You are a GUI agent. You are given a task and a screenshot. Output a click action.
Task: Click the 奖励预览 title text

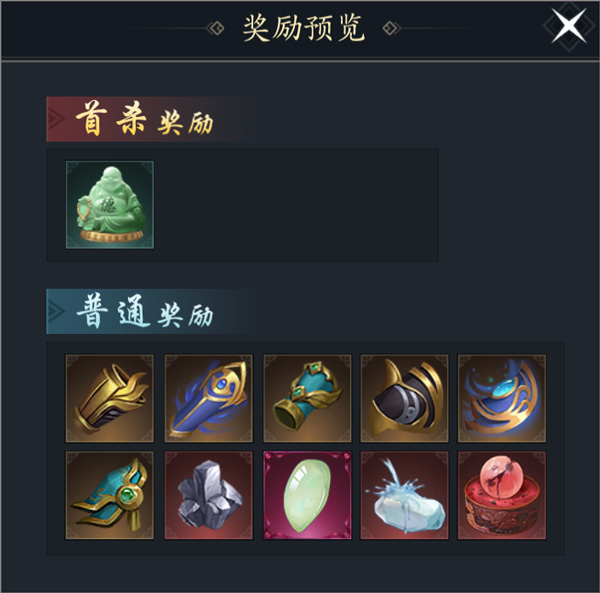click(304, 28)
